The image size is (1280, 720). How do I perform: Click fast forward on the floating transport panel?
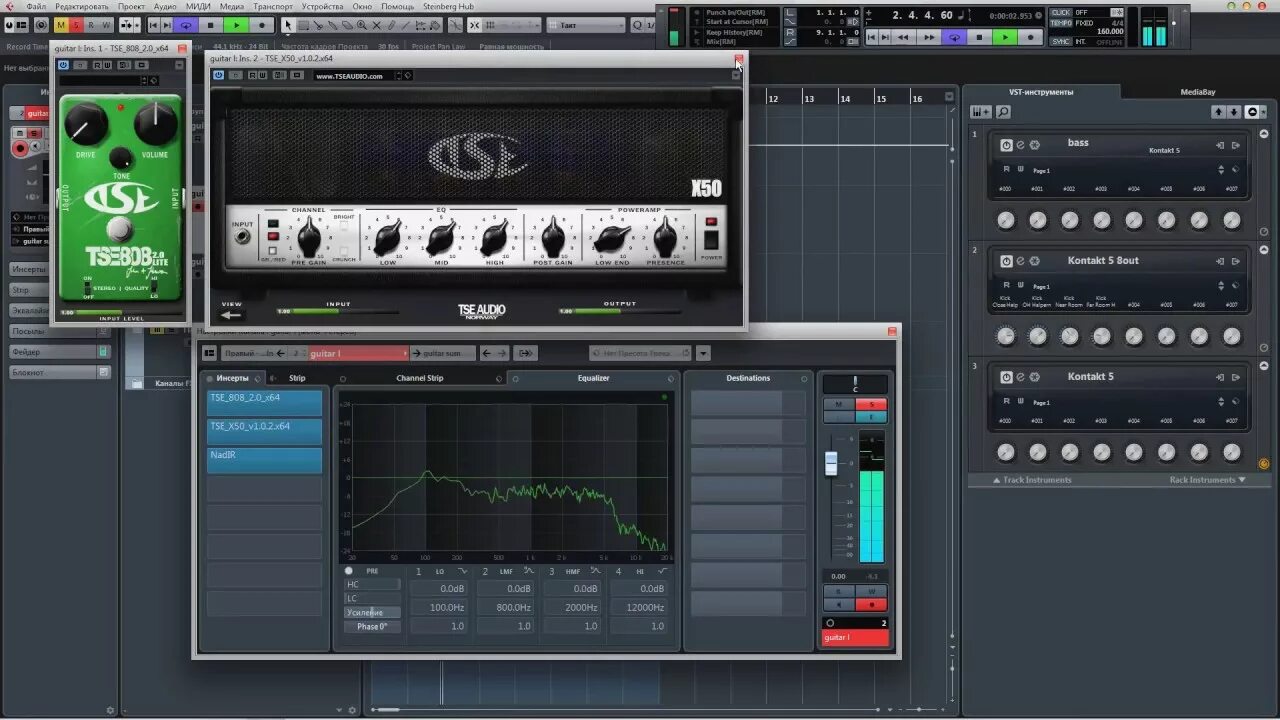pos(929,37)
